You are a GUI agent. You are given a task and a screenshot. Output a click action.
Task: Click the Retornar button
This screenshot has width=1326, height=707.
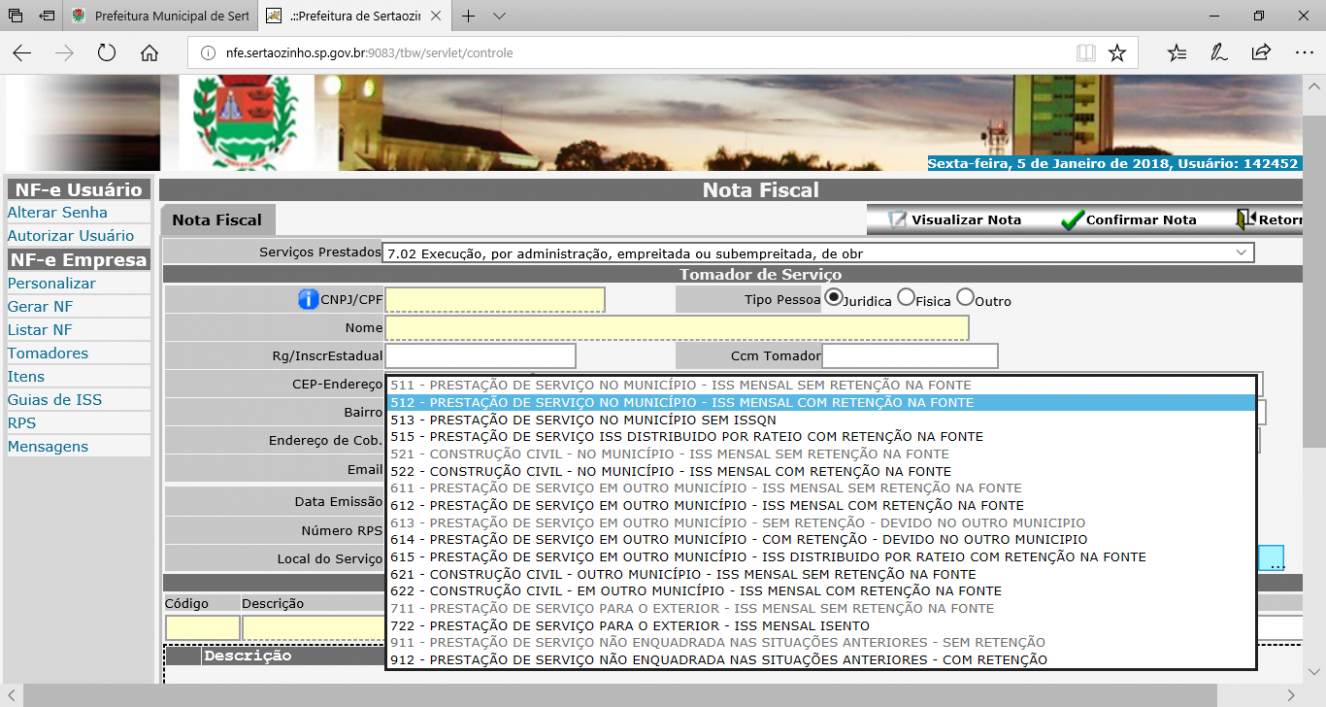[1270, 220]
